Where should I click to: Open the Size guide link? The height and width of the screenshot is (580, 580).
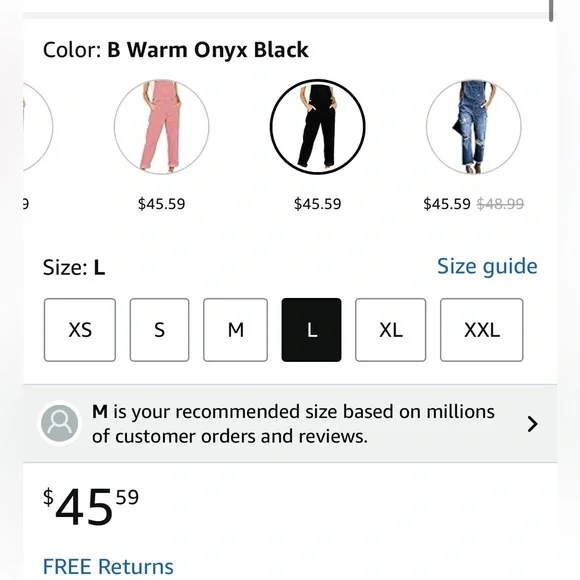pyautogui.click(x=487, y=266)
